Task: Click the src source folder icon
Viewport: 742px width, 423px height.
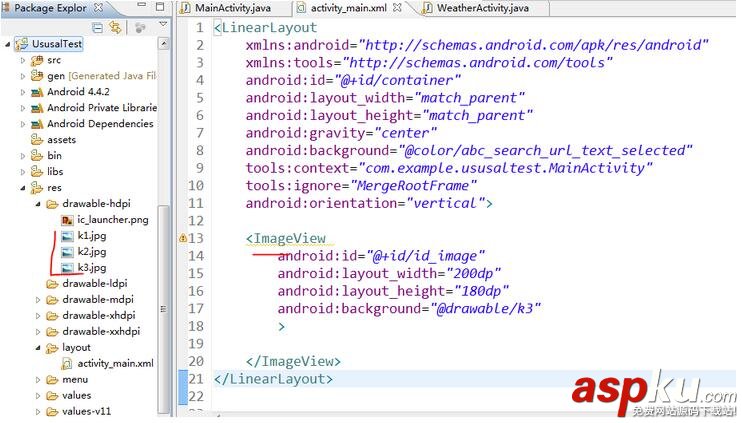Action: pyautogui.click(x=37, y=61)
